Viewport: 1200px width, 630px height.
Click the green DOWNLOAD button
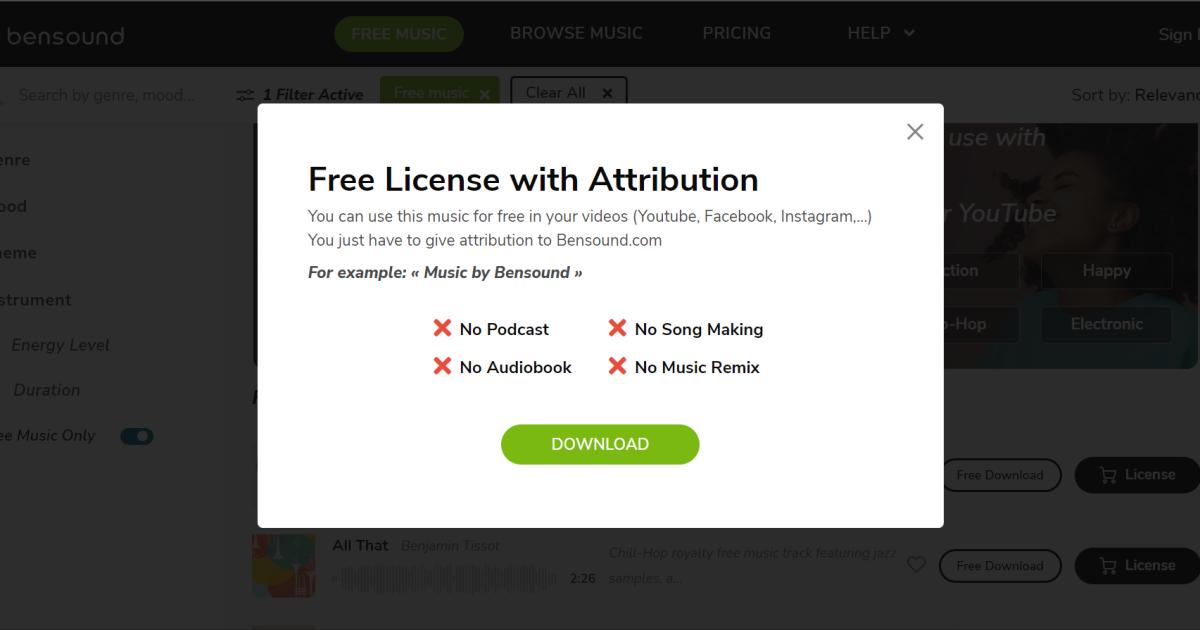(600, 444)
